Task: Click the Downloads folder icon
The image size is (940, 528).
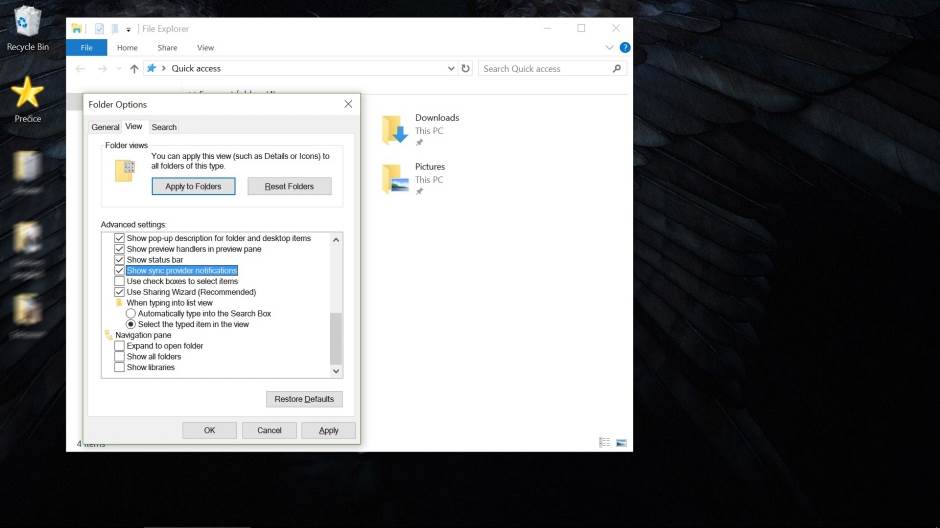Action: click(x=395, y=129)
